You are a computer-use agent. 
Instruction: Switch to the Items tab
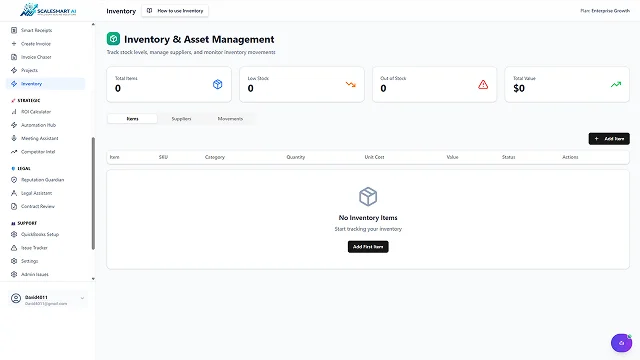click(x=132, y=119)
